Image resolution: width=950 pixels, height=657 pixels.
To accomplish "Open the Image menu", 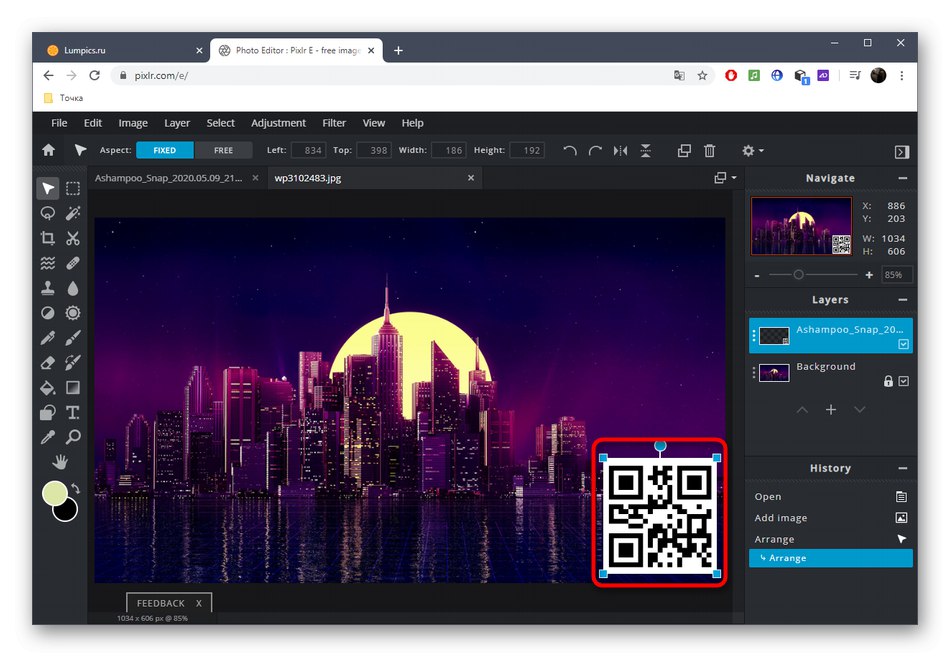I will (x=133, y=123).
